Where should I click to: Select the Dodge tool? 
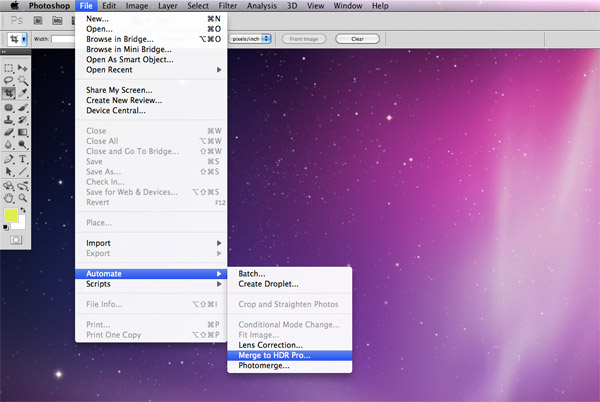(23, 145)
